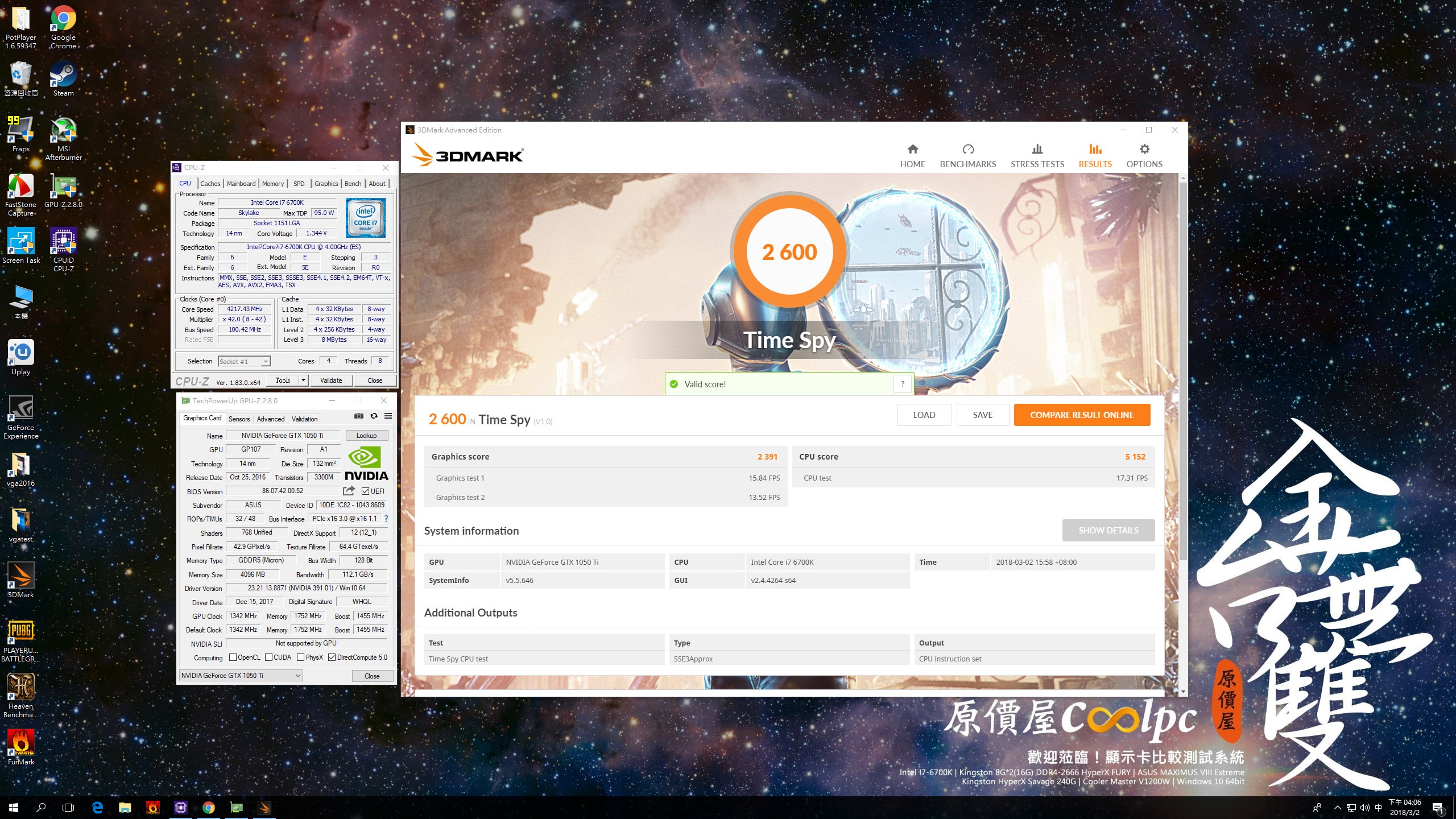Open the 3DMark desktop icon

21,580
